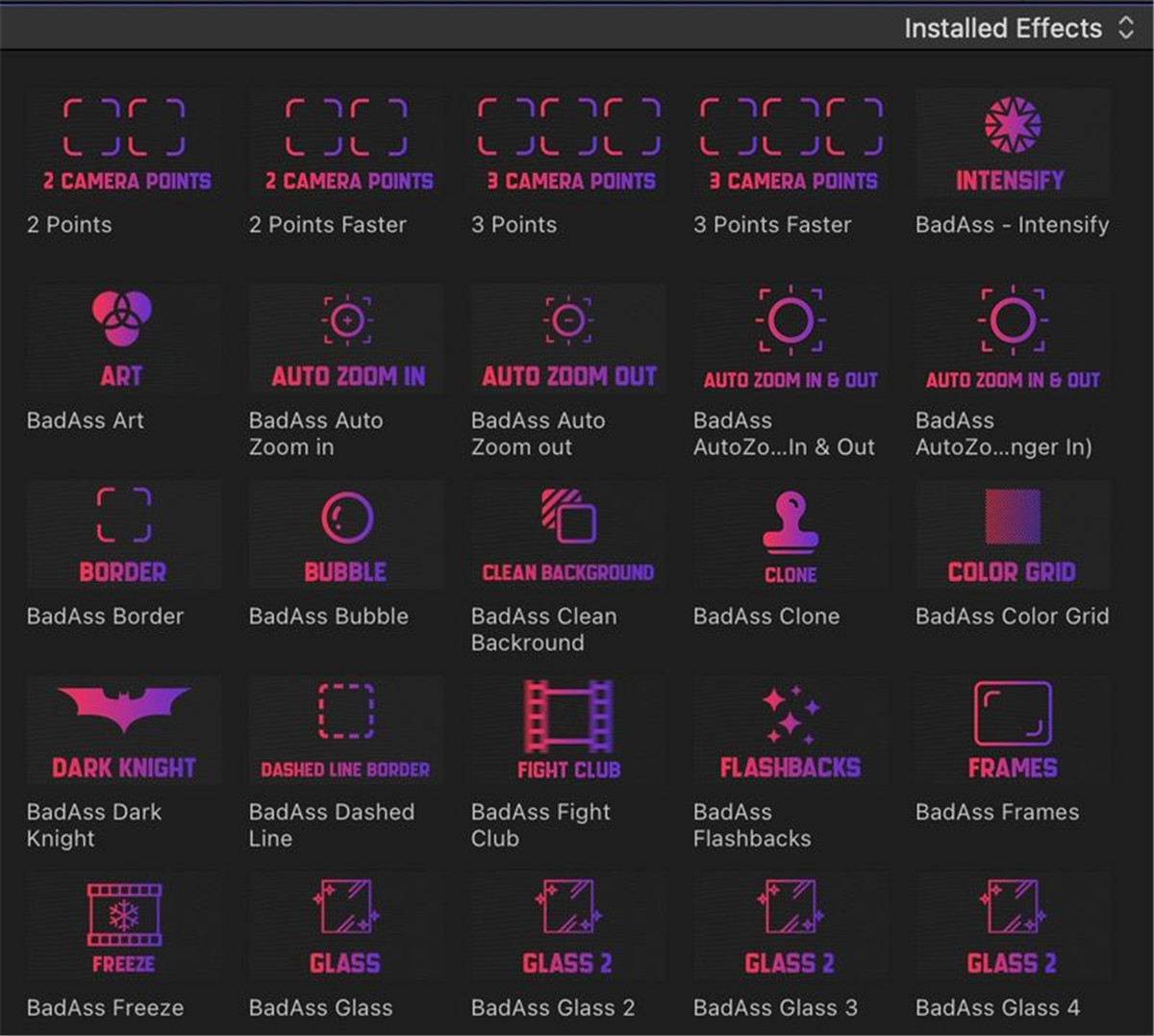Select the BadAss Fight Club effect
This screenshot has width=1154, height=1036.
coord(568,730)
